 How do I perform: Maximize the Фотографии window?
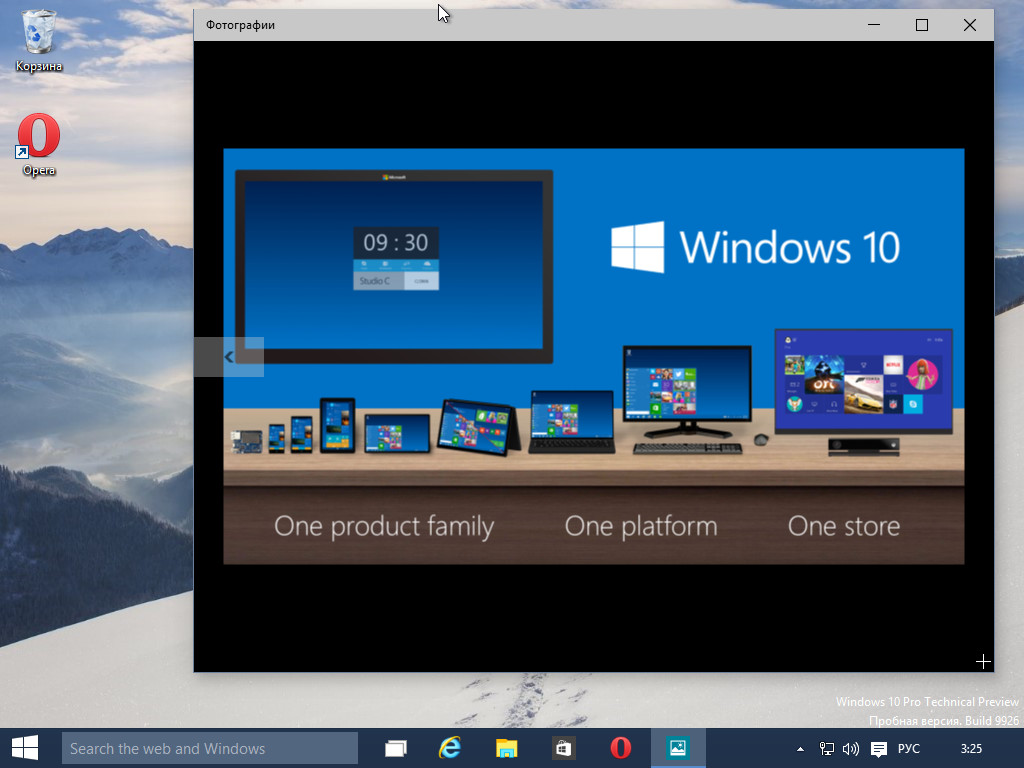pyautogui.click(x=921, y=25)
